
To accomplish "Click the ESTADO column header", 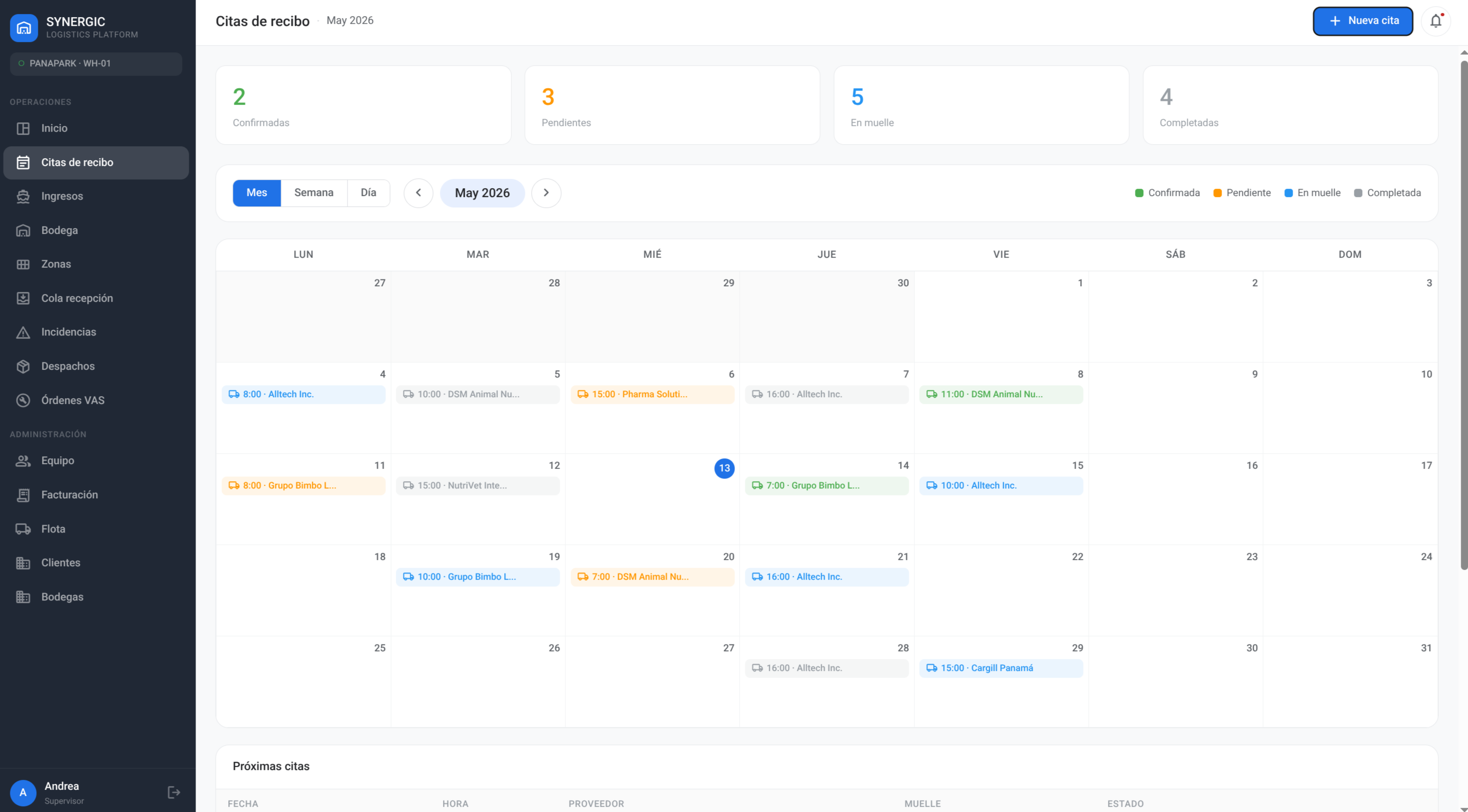I will pyautogui.click(x=1126, y=804).
